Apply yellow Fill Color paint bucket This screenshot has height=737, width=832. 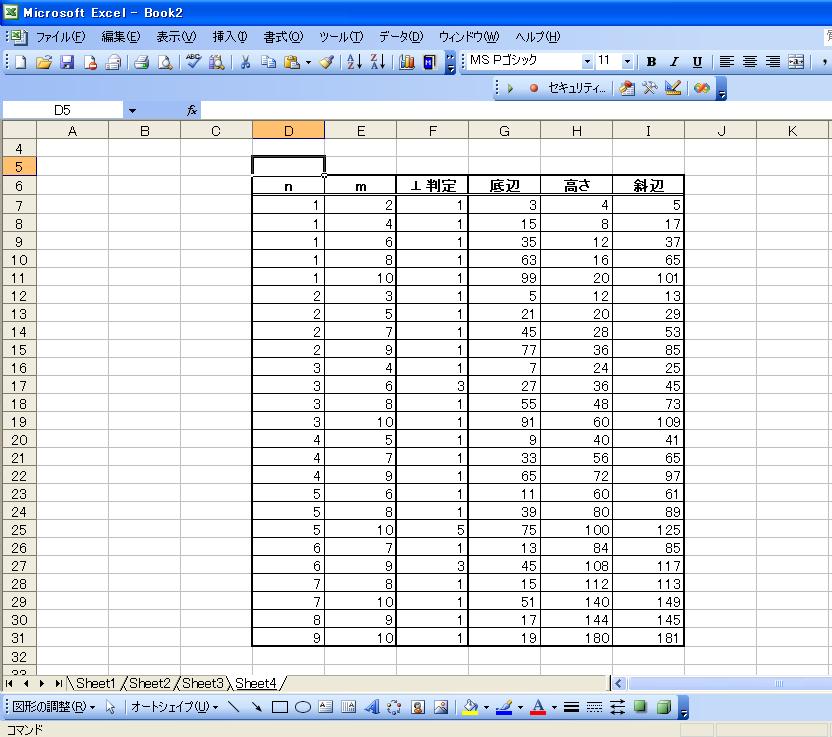tap(471, 707)
